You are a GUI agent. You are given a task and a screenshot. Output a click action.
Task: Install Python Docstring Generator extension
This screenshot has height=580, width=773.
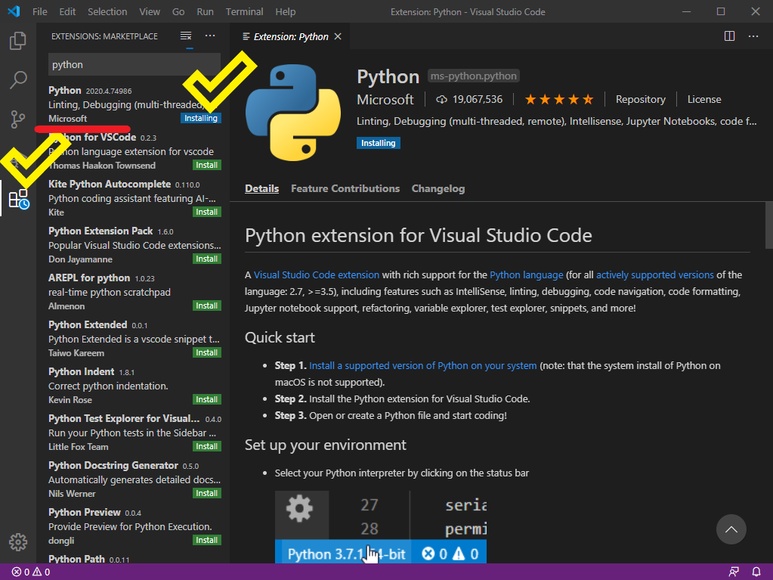coord(207,493)
